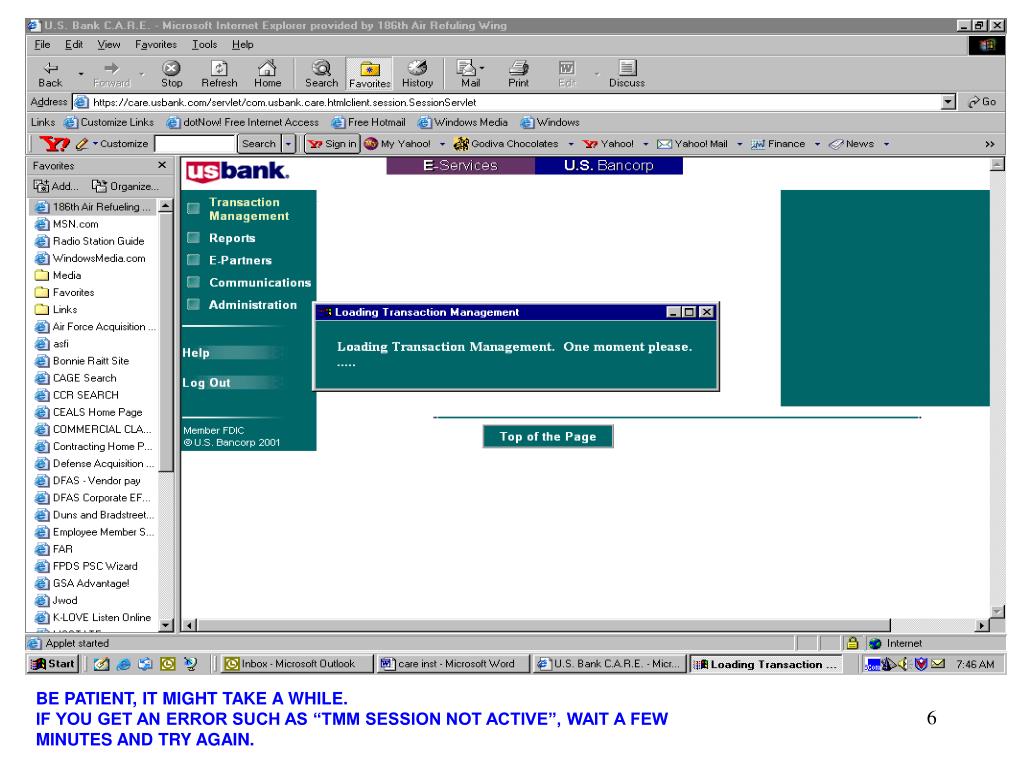Select the Communications checkbox
Image resolution: width=1024 pixels, height=768 pixels.
(x=193, y=282)
